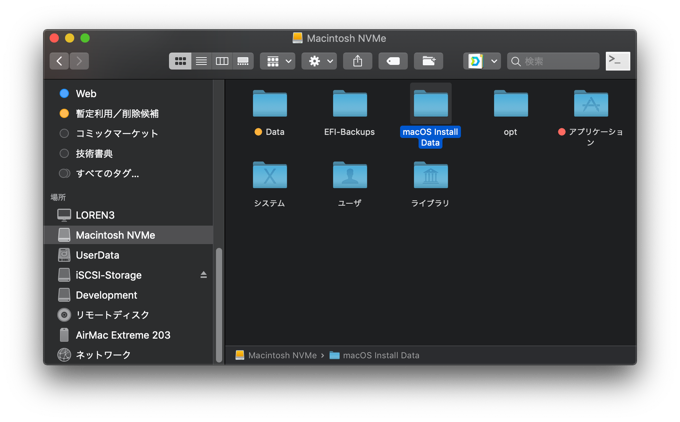Select Development volume in sidebar

click(x=128, y=295)
